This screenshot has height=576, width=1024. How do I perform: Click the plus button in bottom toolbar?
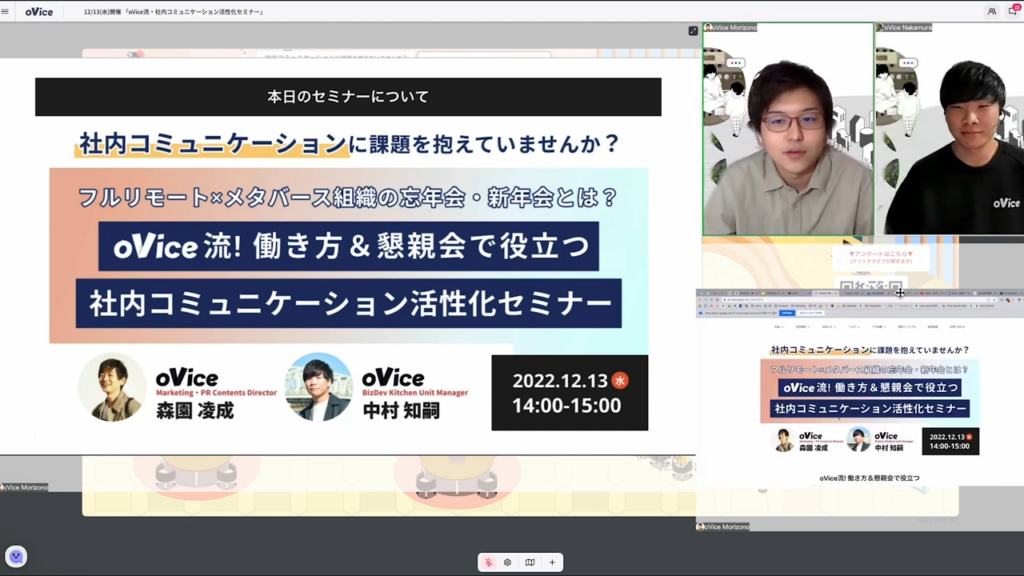tap(552, 562)
